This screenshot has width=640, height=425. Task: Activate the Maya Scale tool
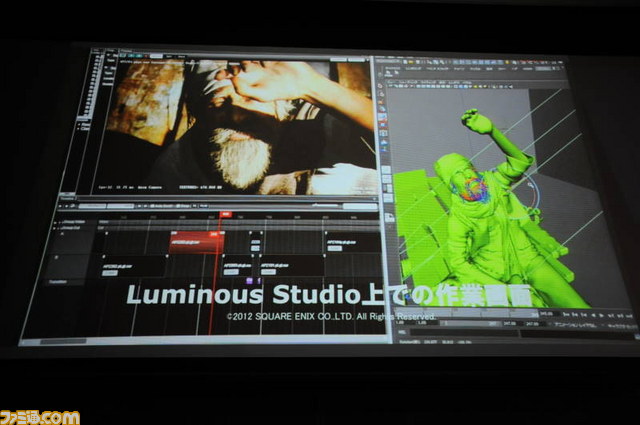(x=383, y=125)
